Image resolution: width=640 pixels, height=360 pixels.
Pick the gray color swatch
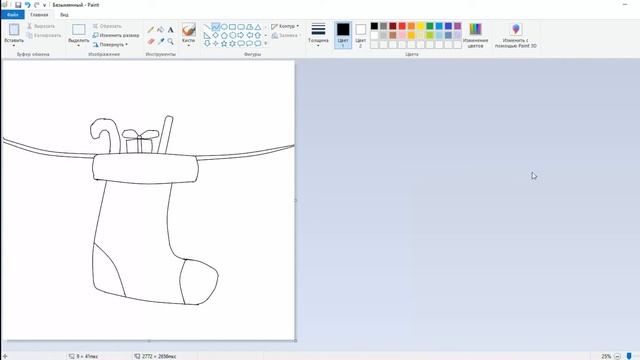(384, 26)
